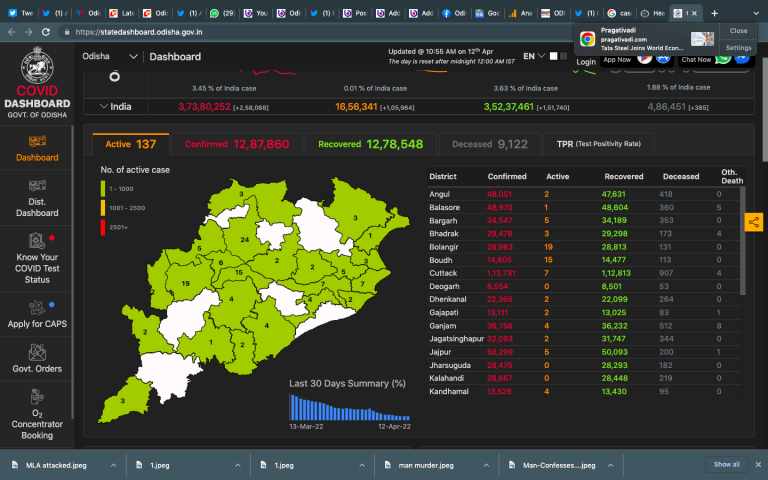Click the green 1 - 1000 legend swatch
768x480 pixels.
tap(103, 187)
